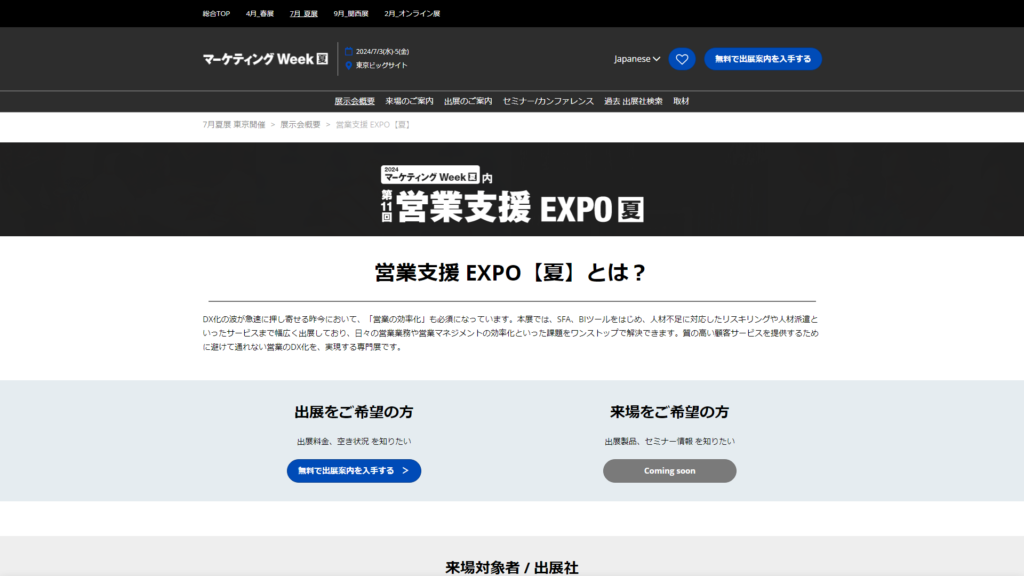Click the exhibitor 無料で出展案内を入手する button

click(x=354, y=471)
